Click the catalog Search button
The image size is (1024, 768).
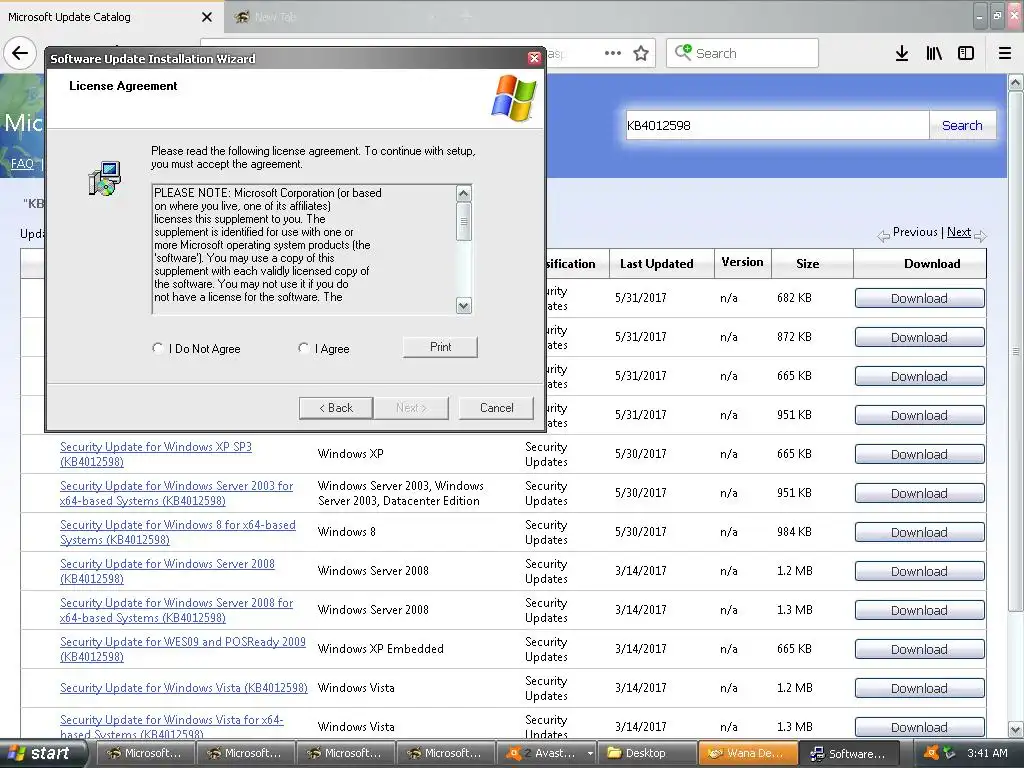[x=962, y=125]
